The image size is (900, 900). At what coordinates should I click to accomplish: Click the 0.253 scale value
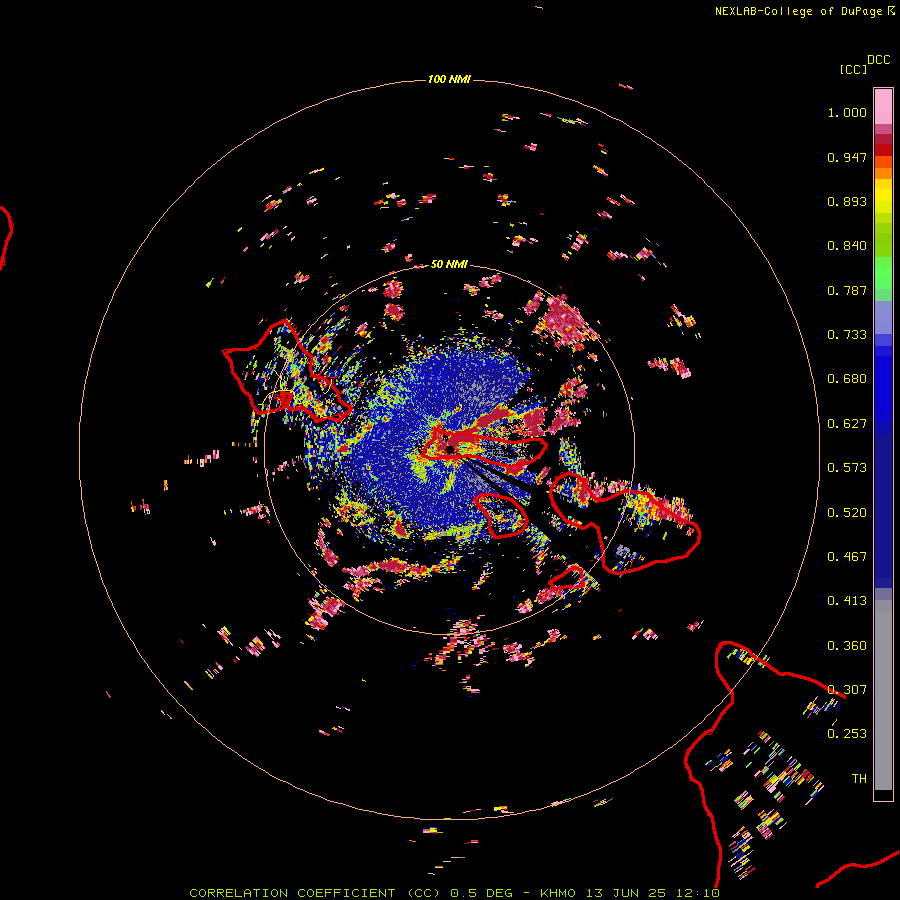point(847,734)
